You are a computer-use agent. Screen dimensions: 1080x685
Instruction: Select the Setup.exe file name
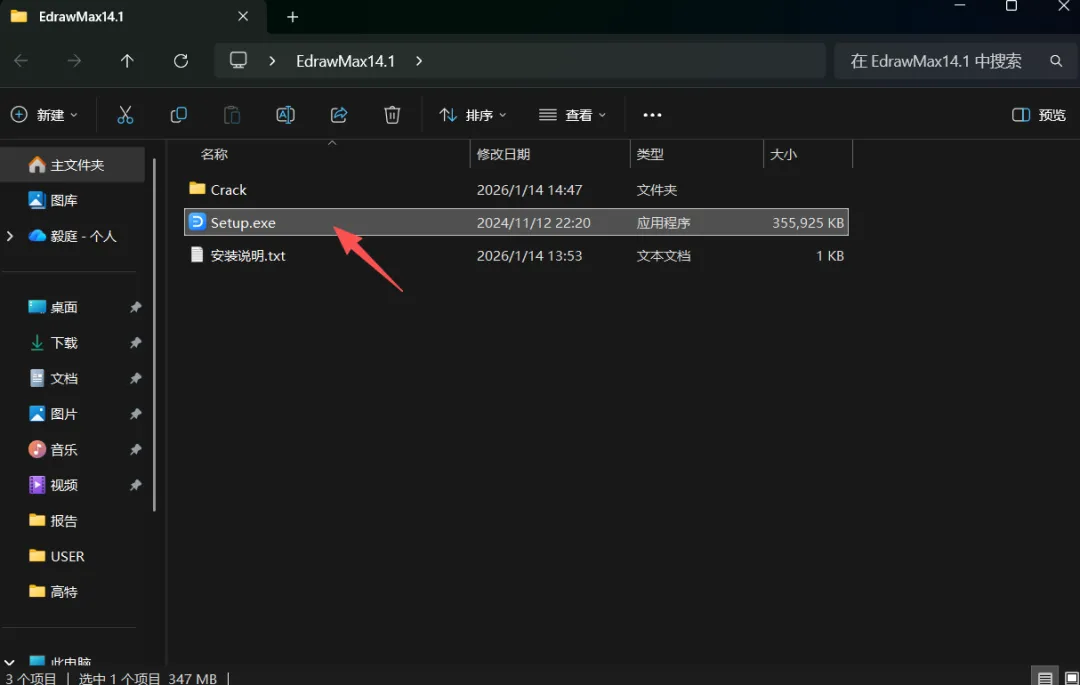tap(243, 223)
